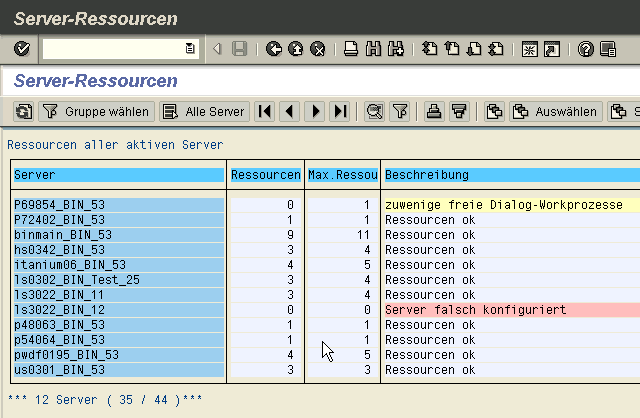Click the standalone Filter funnel icon
640x418 pixels.
(x=400, y=111)
